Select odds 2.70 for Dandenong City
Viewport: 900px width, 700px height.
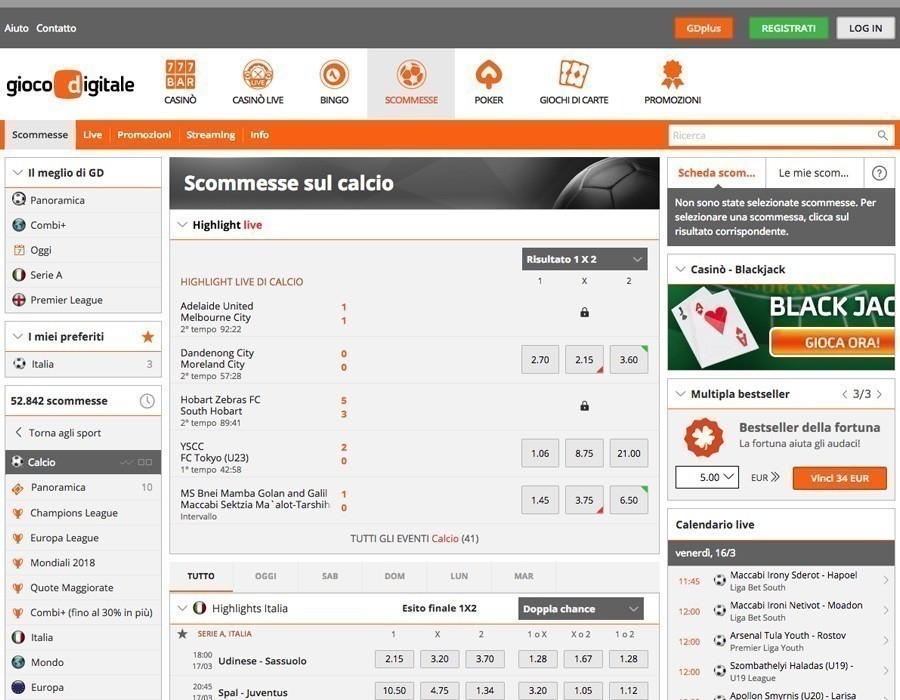point(540,360)
